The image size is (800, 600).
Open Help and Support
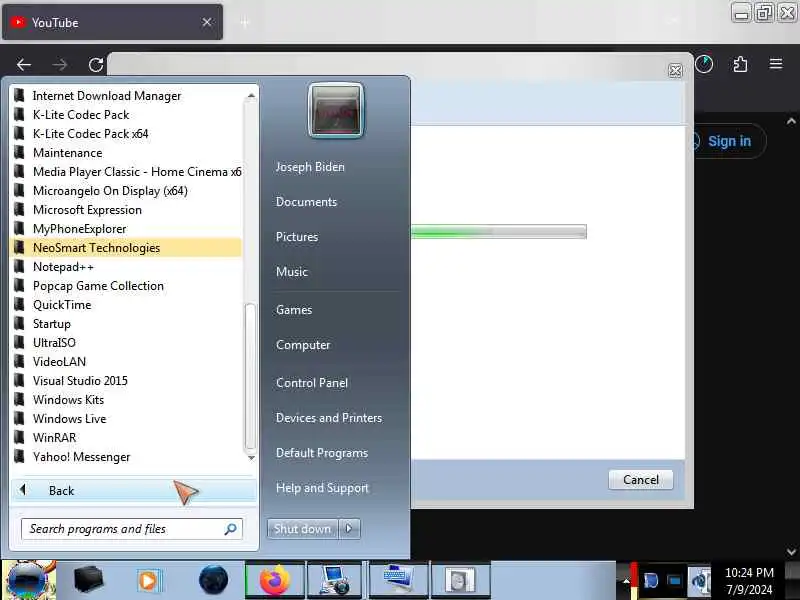(322, 488)
